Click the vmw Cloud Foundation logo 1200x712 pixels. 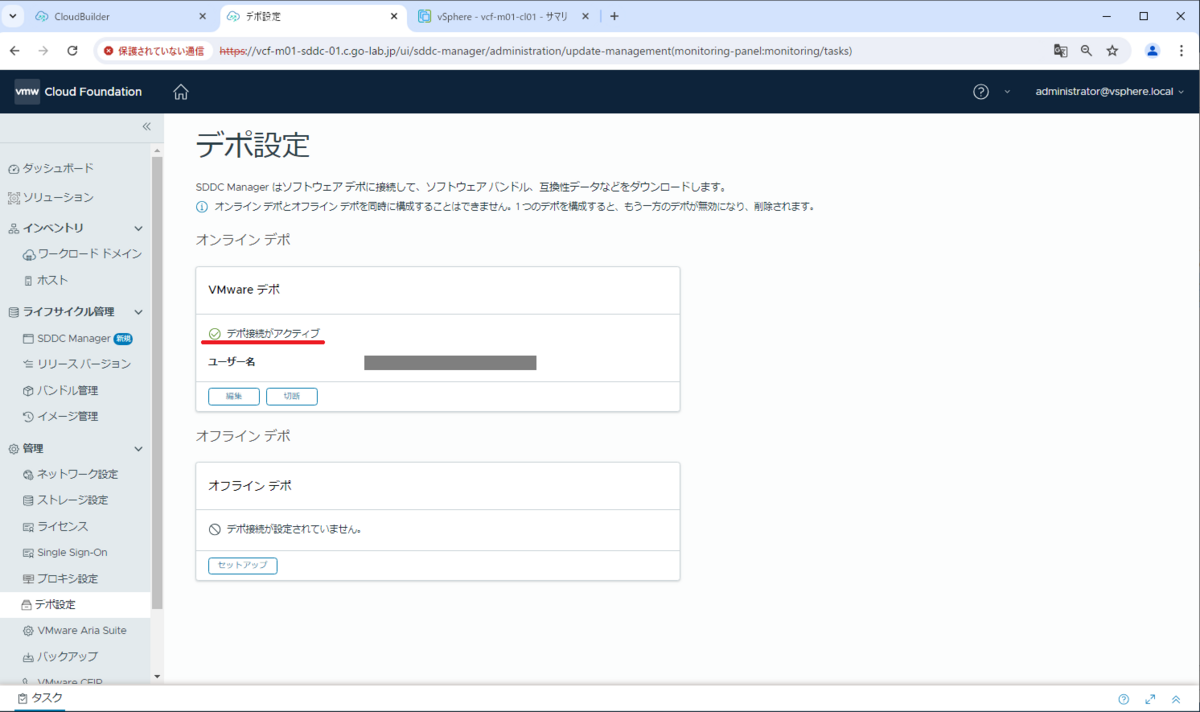(78, 92)
